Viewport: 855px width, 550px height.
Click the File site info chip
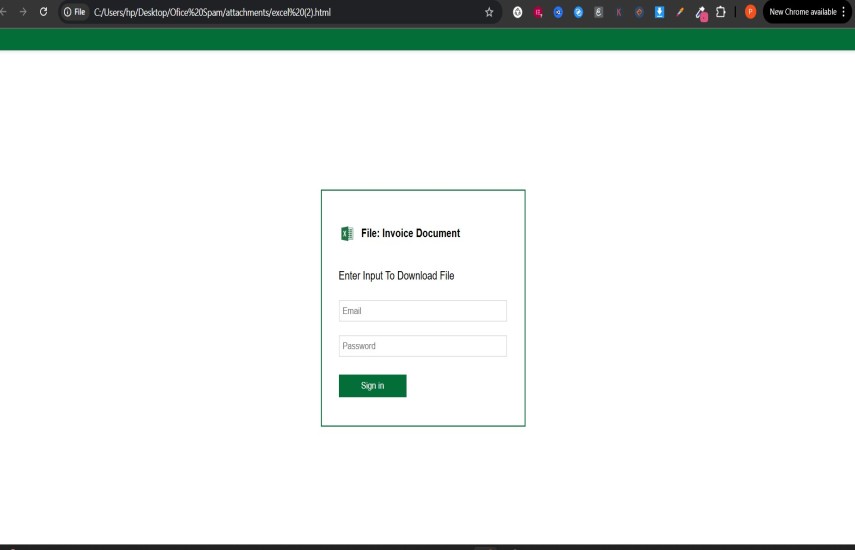pyautogui.click(x=75, y=12)
